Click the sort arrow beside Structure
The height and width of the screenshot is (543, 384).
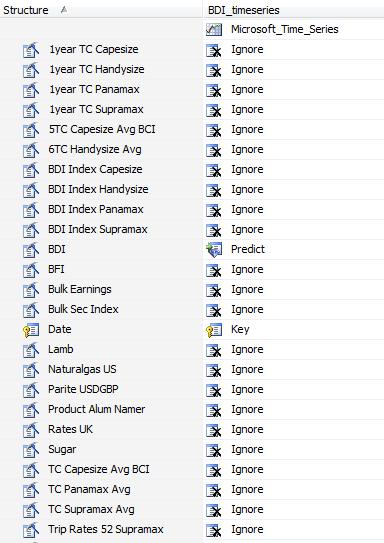point(63,10)
